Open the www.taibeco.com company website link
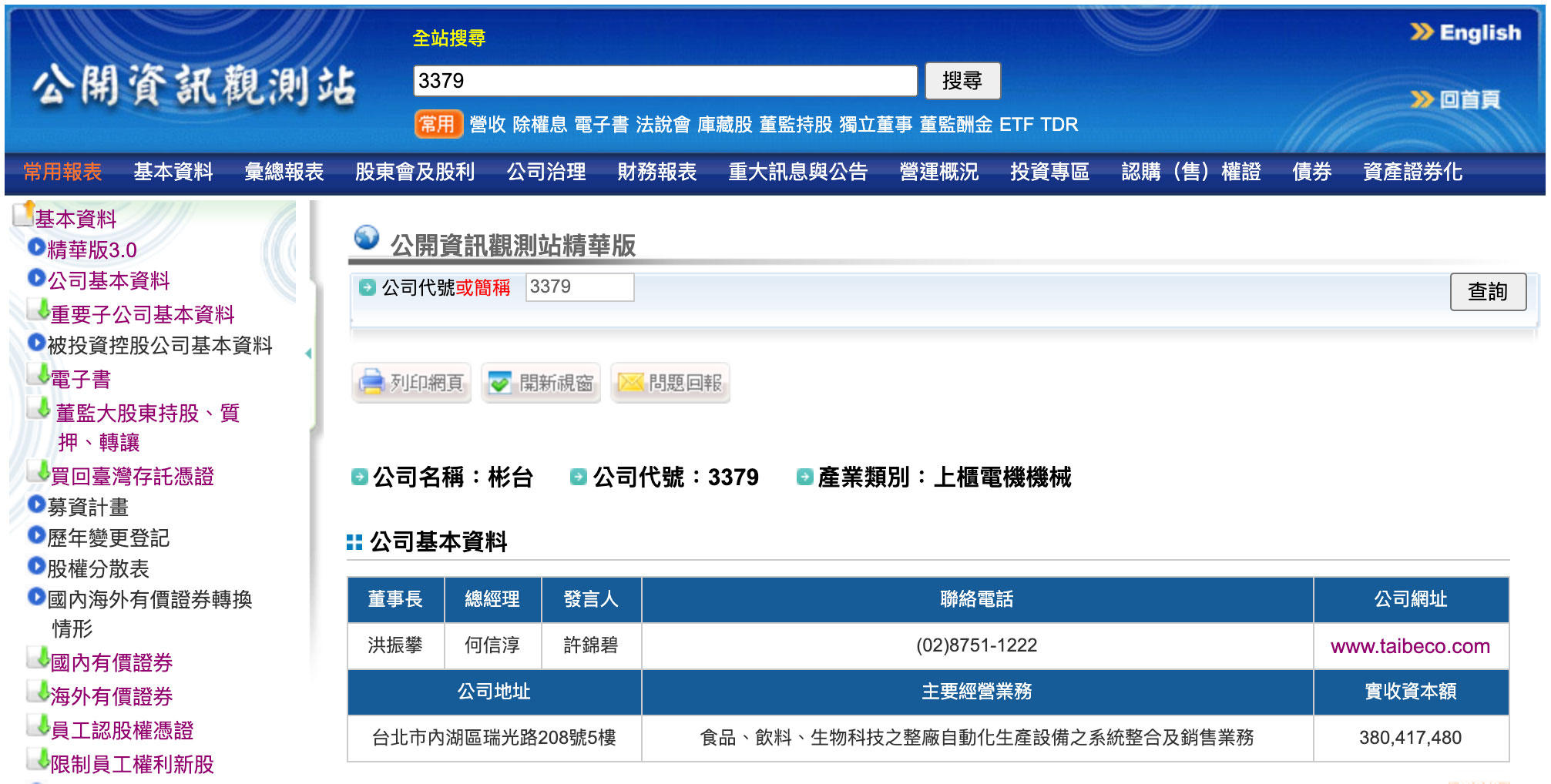This screenshot has width=1551, height=784. click(1410, 646)
